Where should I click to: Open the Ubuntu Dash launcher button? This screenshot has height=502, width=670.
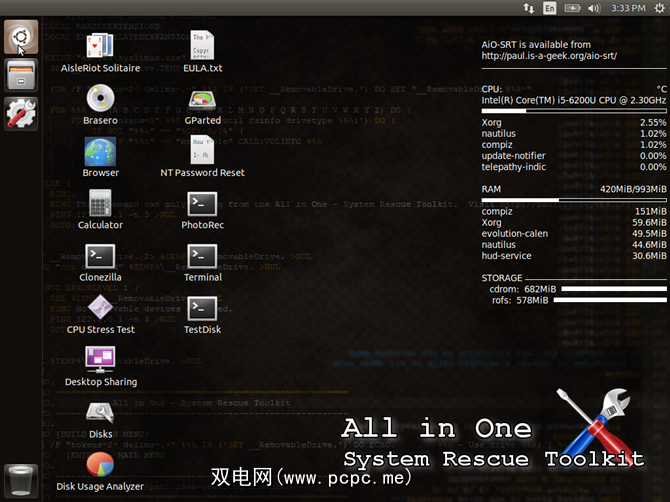(x=21, y=37)
